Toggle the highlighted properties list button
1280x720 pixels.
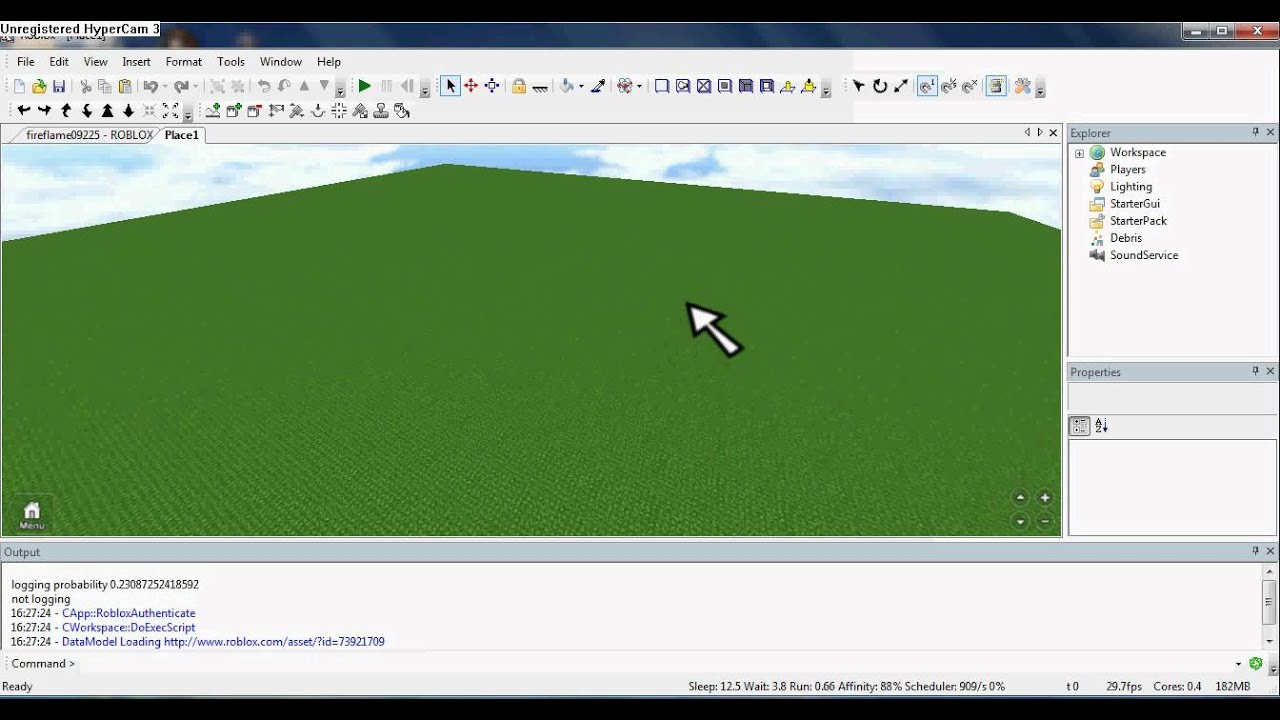(996, 86)
